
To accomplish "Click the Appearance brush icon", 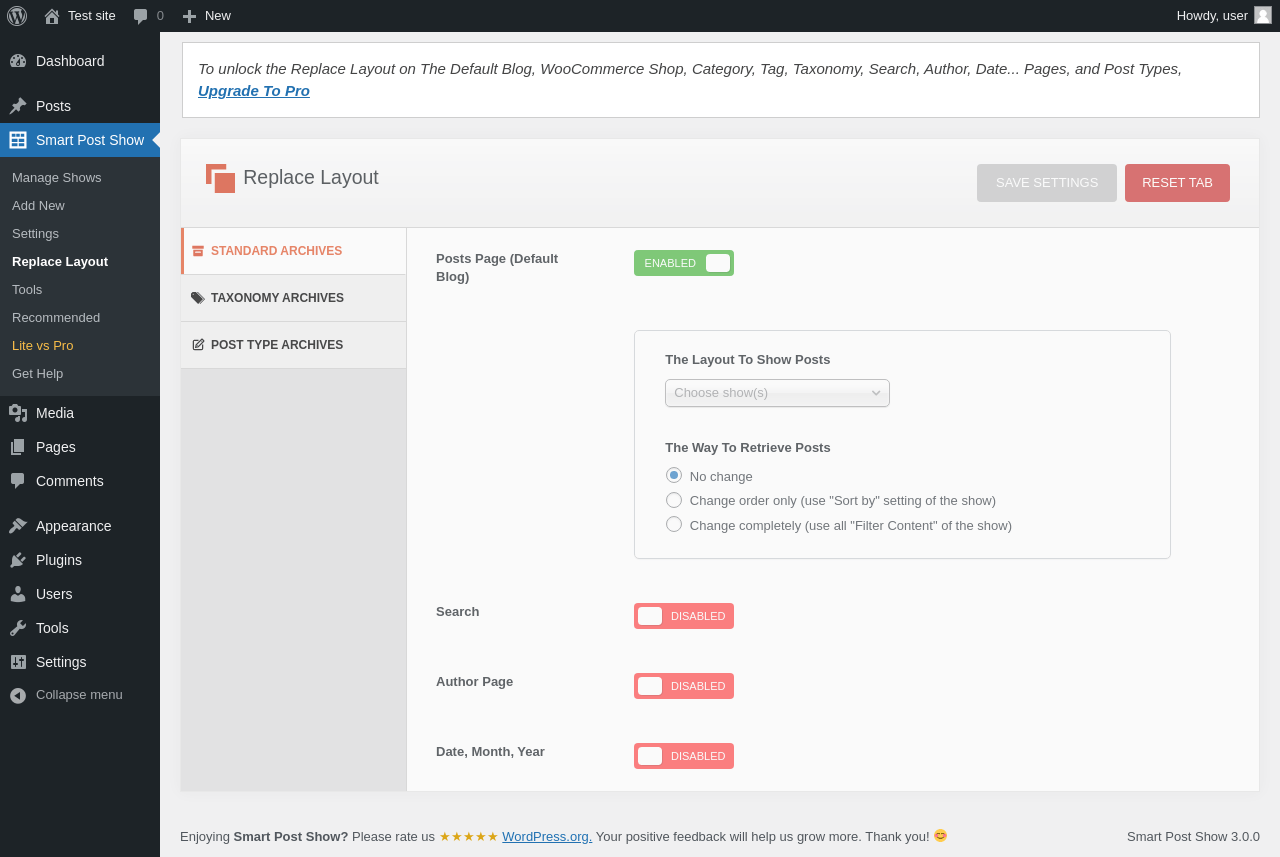I will click(x=18, y=526).
